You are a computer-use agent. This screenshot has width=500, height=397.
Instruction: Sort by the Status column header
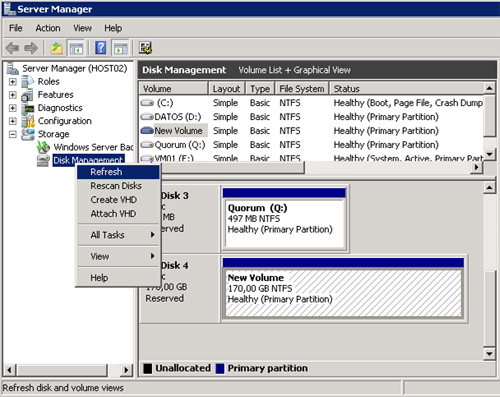(406, 89)
